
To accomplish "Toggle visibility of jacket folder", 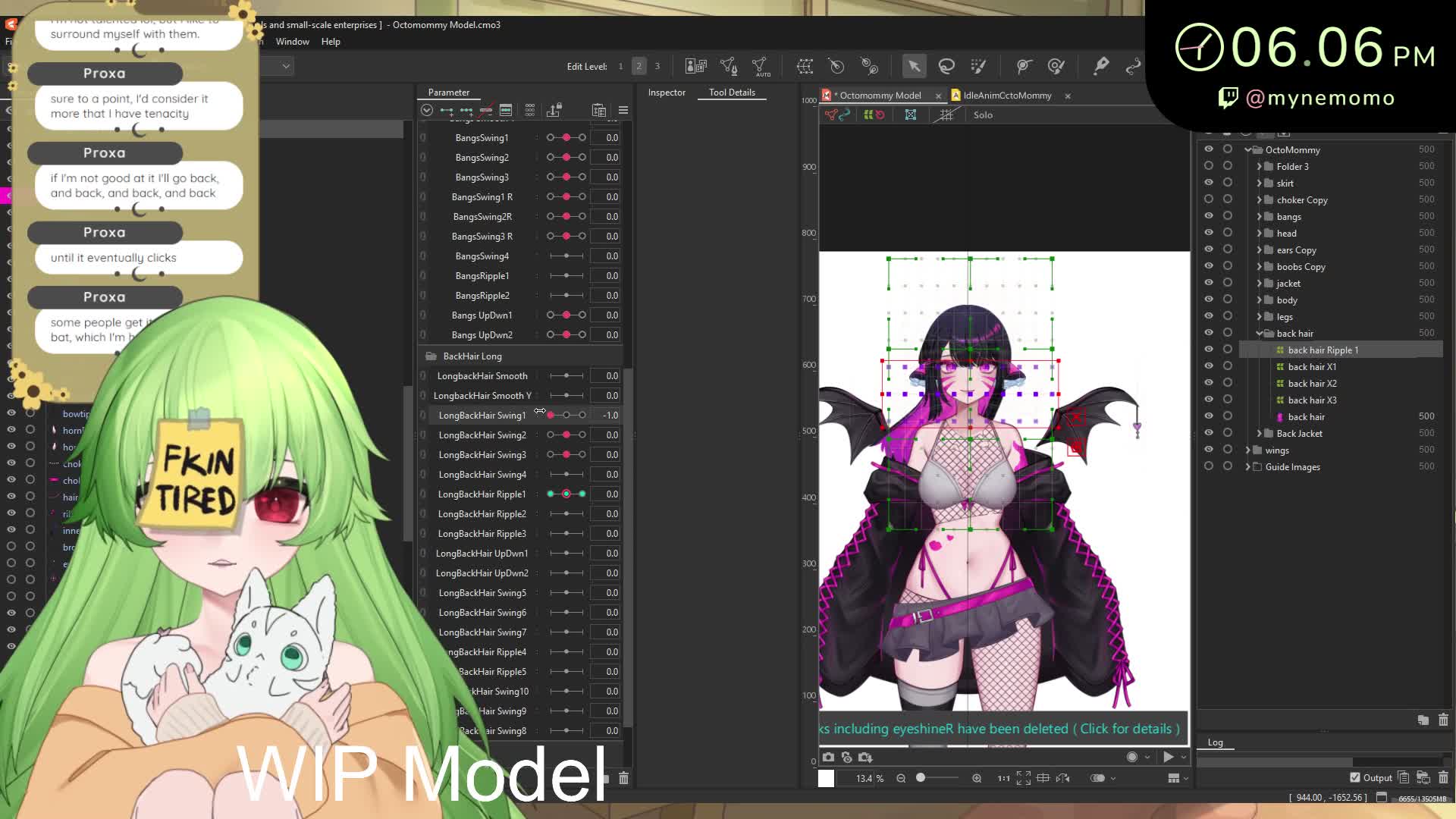I will [1209, 283].
